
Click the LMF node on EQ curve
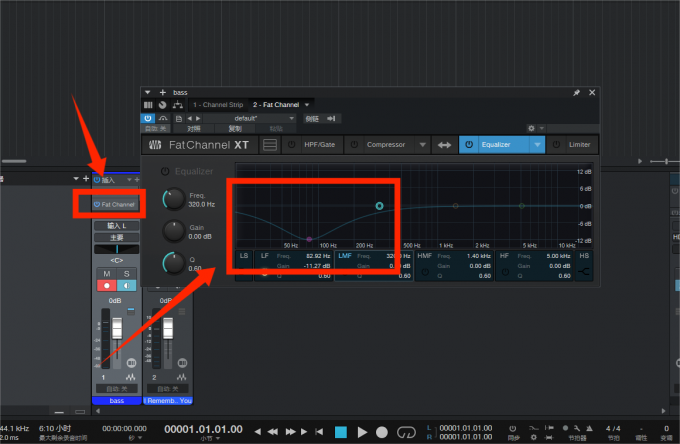(379, 206)
